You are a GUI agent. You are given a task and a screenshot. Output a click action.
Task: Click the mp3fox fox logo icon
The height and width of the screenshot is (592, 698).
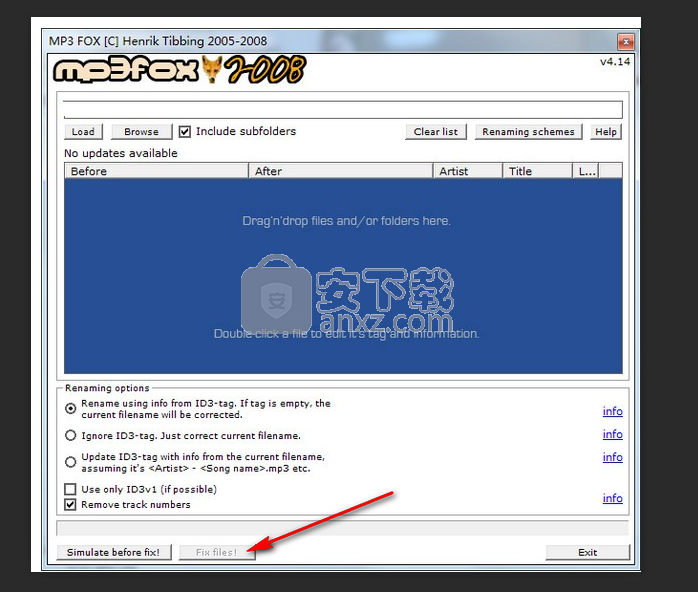tap(211, 69)
